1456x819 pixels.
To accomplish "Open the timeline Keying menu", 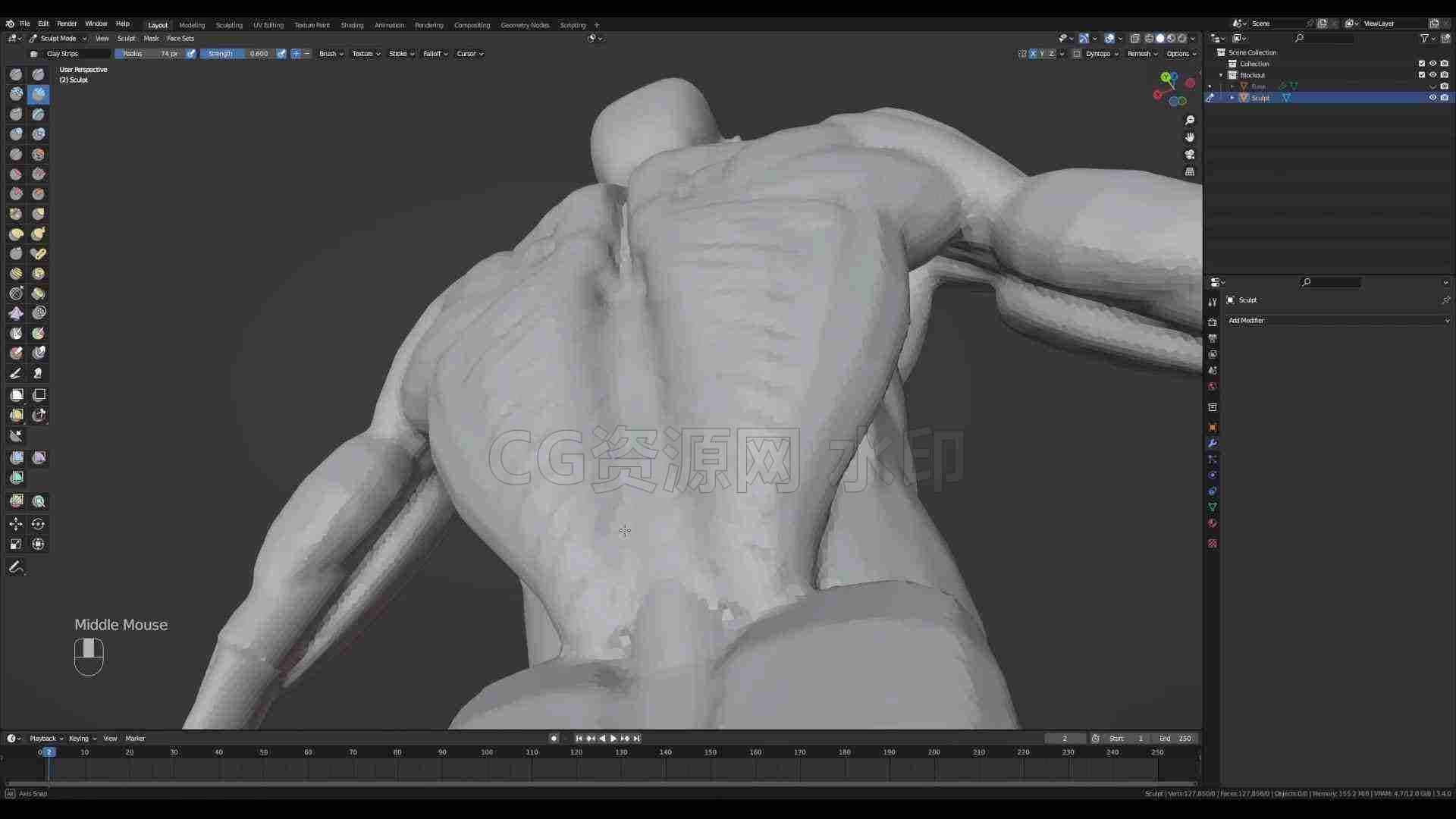I will (x=82, y=739).
